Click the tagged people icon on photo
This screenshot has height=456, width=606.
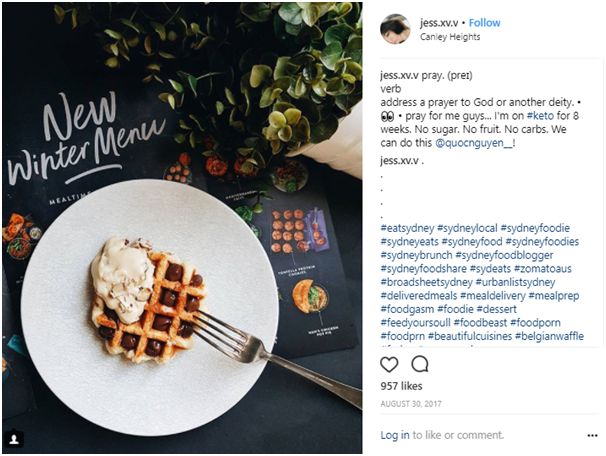pos(14,439)
